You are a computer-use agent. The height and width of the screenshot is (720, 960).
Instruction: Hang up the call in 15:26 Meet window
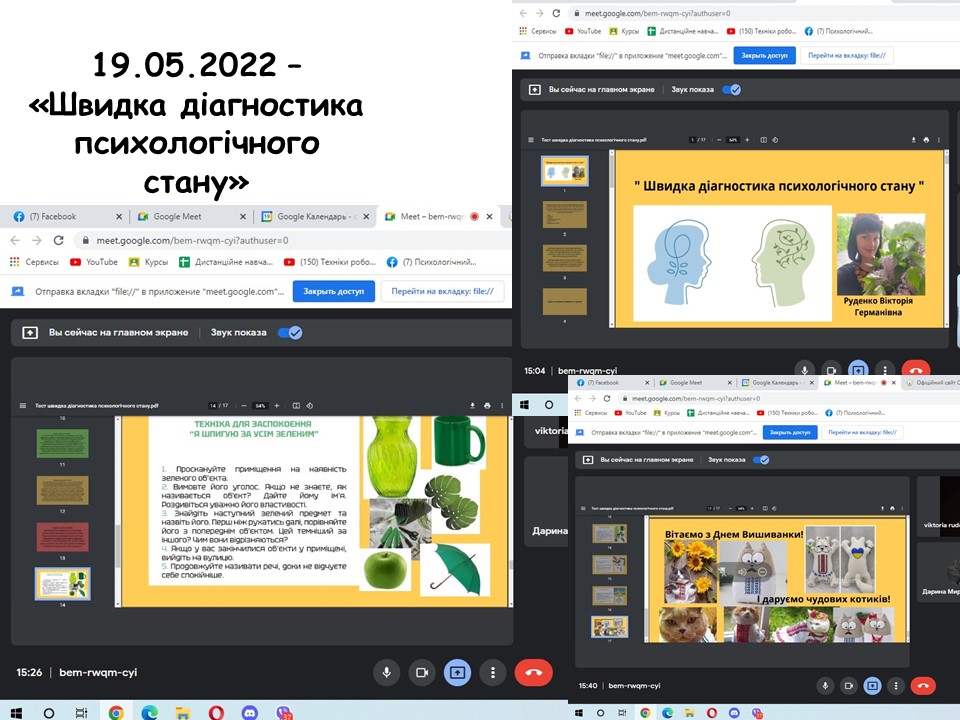click(533, 672)
